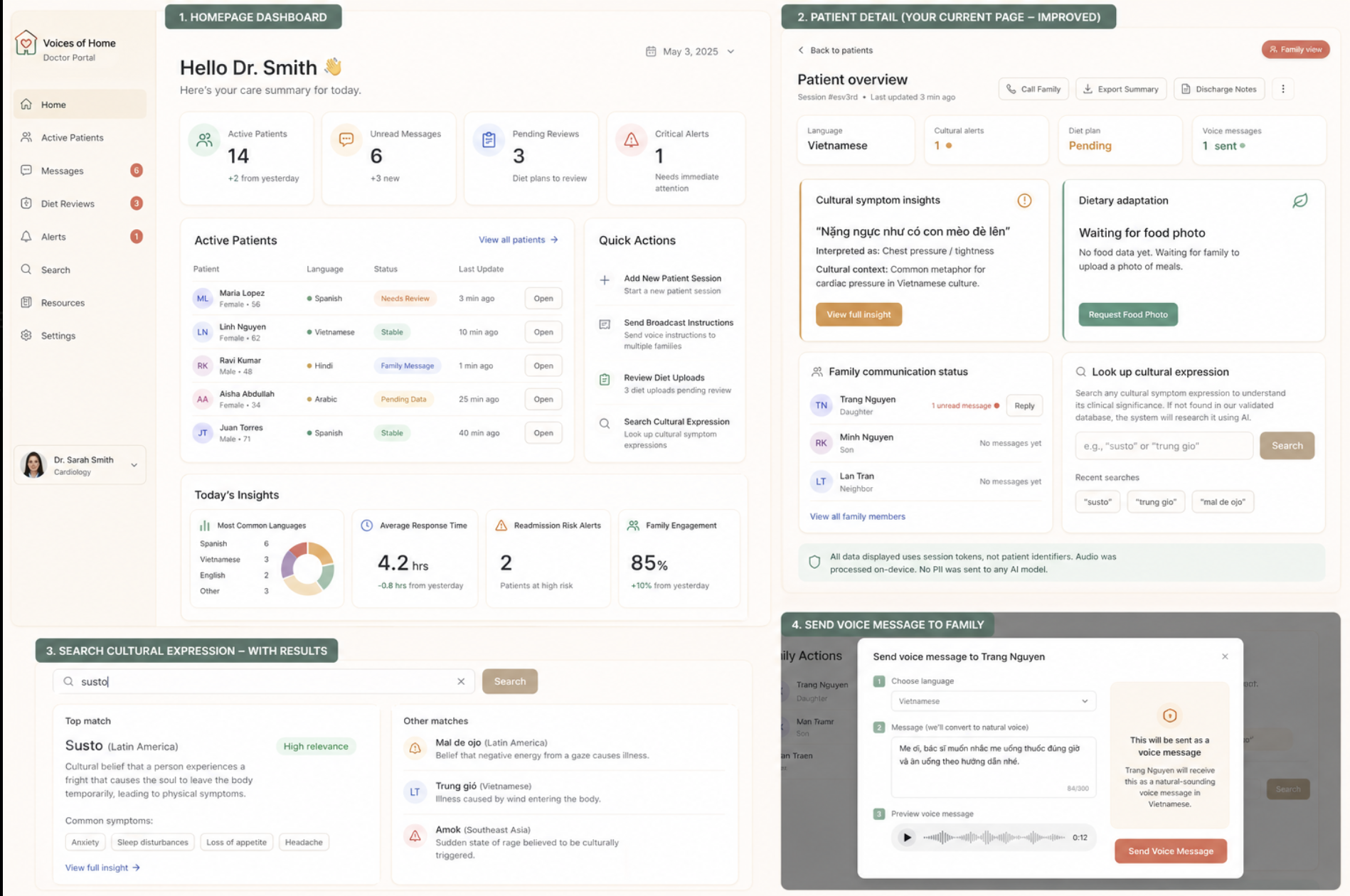The width and height of the screenshot is (1350, 896).
Task: Click the TN avatar for Trang Nguyen
Action: [821, 405]
